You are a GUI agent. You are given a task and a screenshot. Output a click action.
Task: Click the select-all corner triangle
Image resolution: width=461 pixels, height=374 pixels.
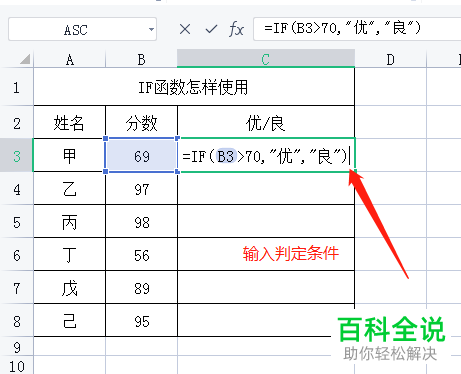coord(25,59)
